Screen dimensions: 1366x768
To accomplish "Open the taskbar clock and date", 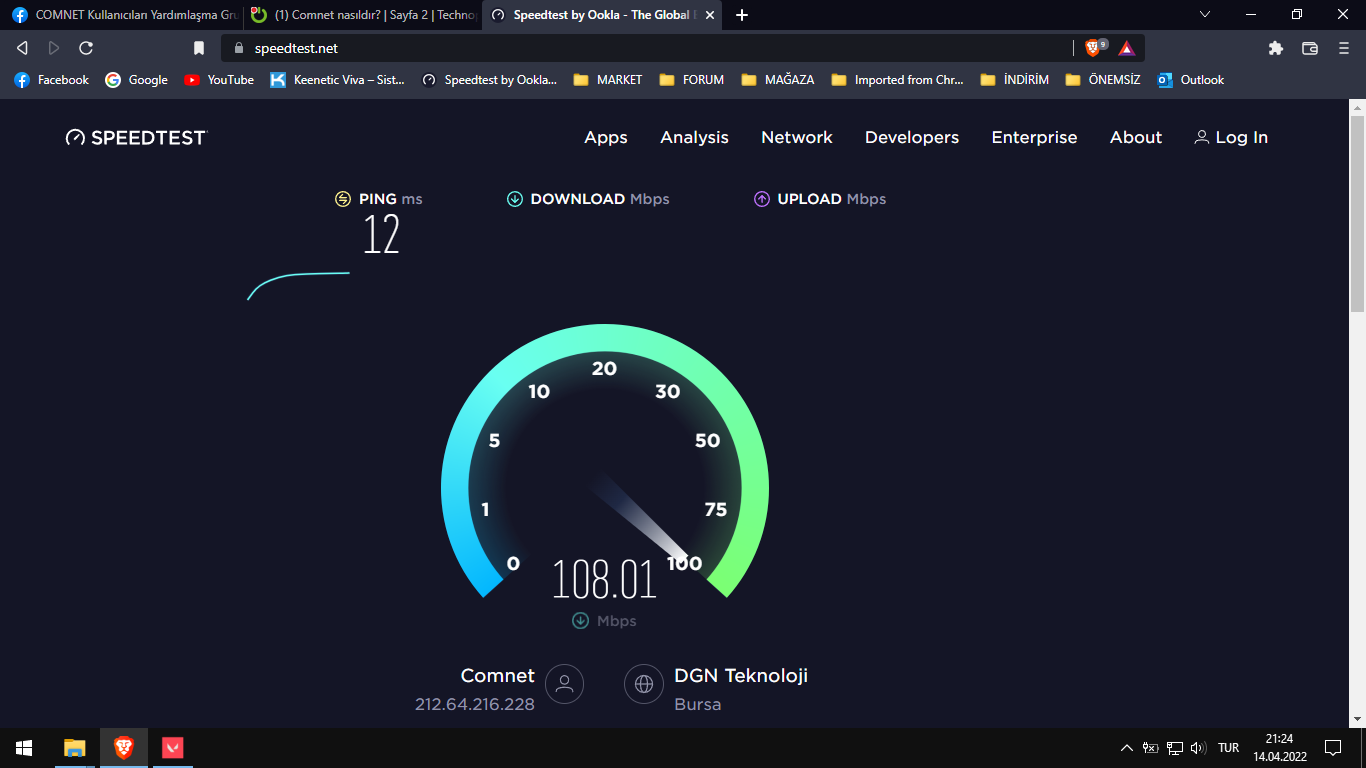I will coord(1279,748).
